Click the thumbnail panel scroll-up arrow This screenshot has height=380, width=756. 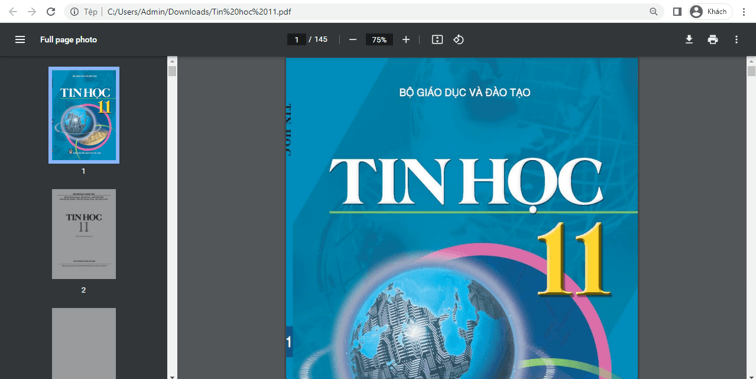pos(172,61)
